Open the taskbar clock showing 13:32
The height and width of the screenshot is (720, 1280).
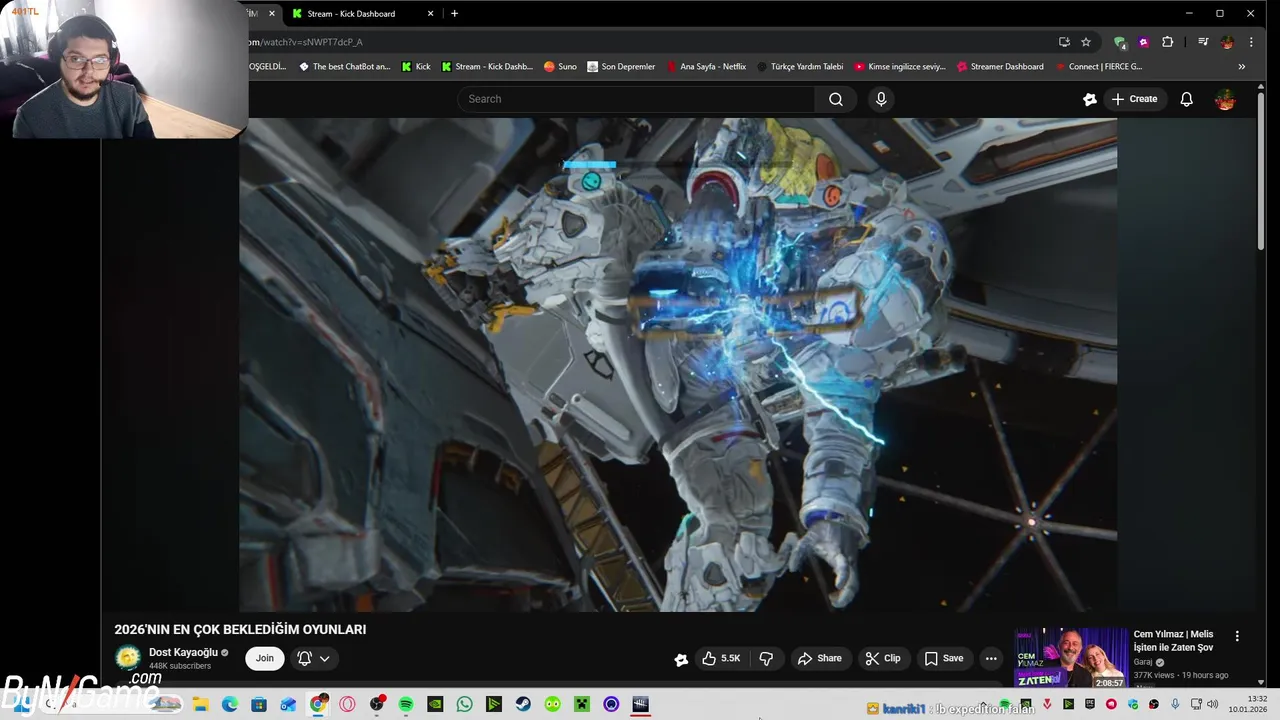1249,704
